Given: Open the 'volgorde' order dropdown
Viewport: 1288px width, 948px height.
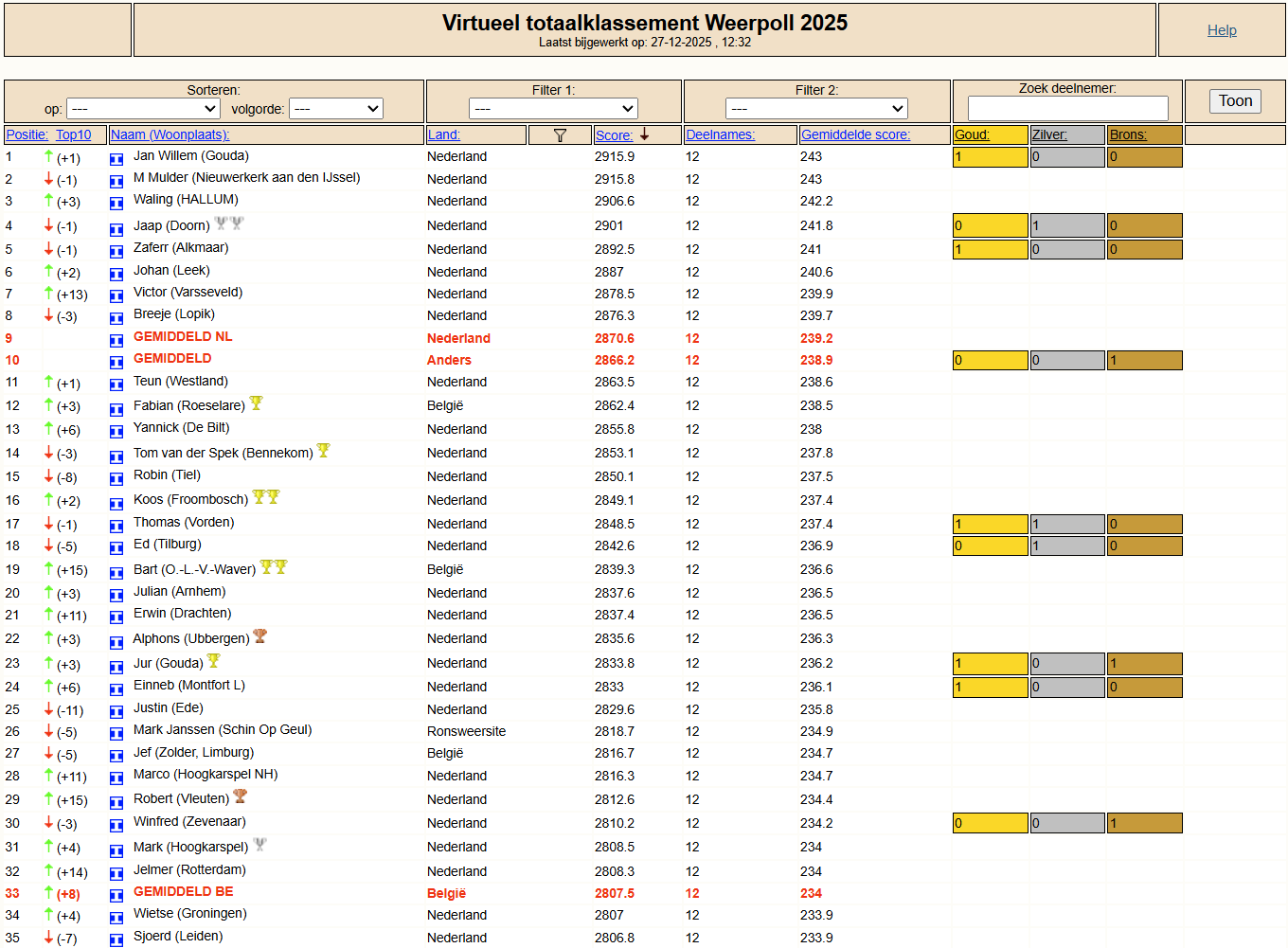Looking at the screenshot, I should [335, 109].
